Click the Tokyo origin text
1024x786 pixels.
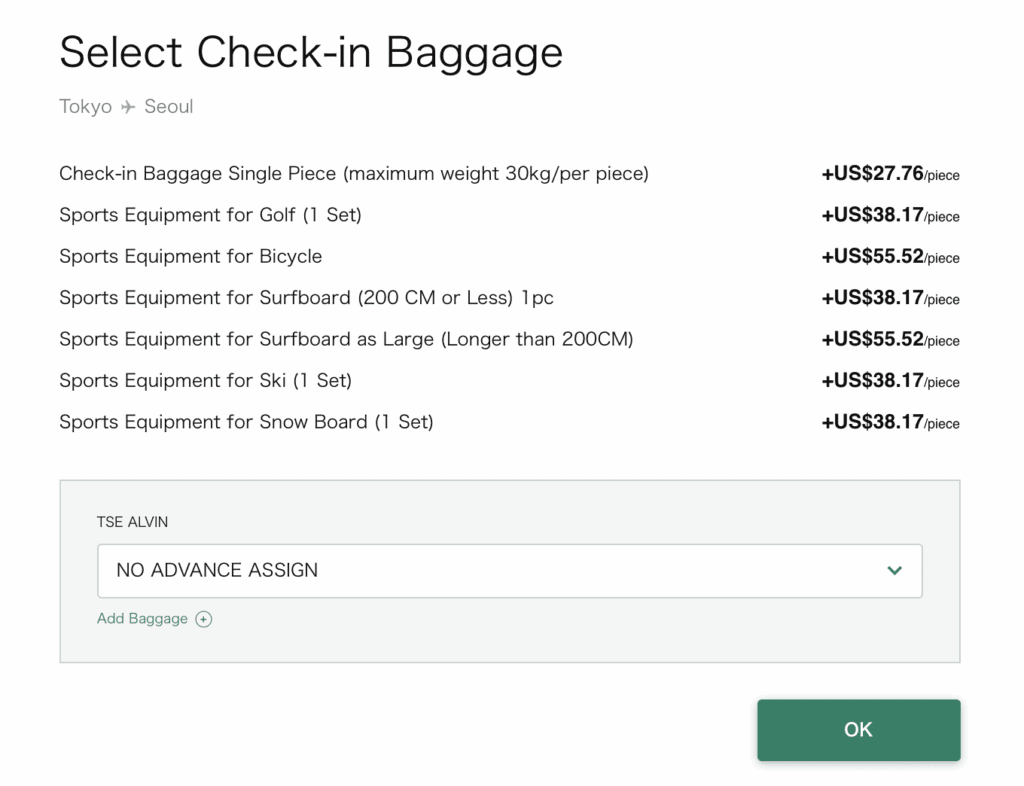tap(85, 107)
